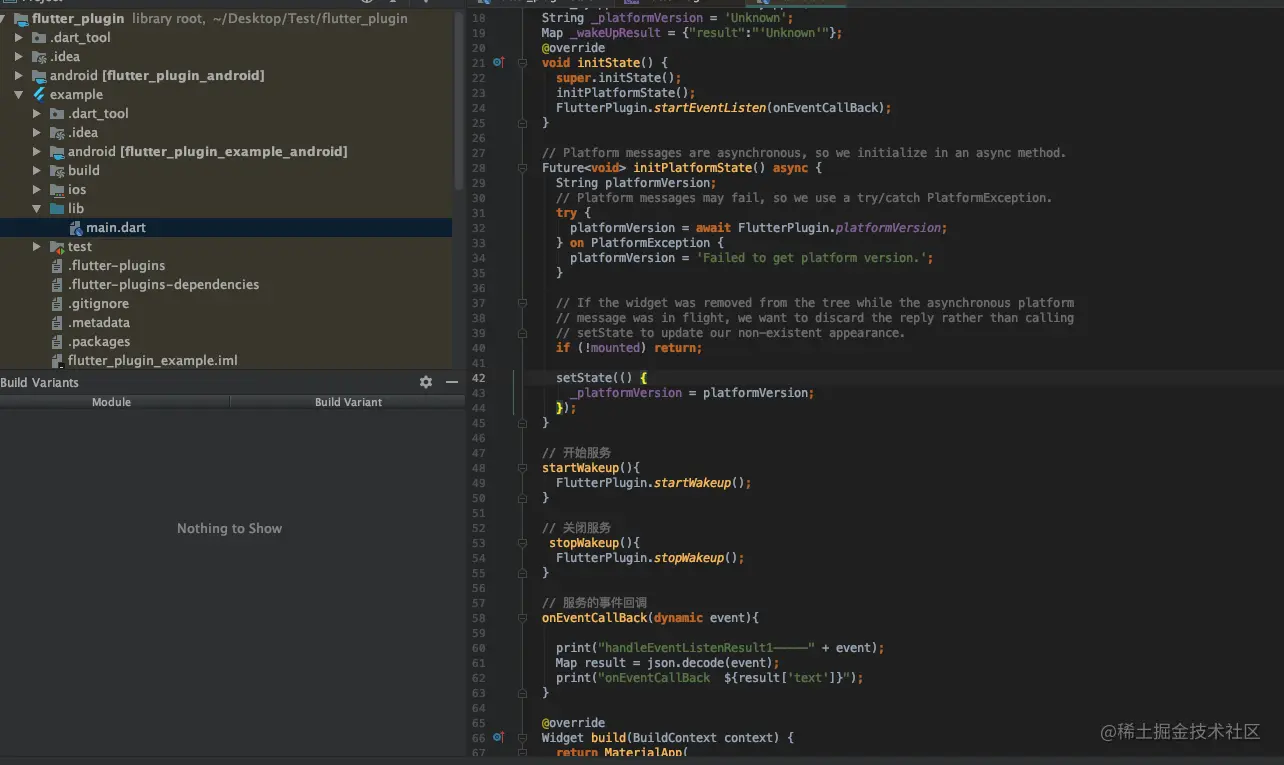This screenshot has width=1284, height=765.
Task: Click startWakeup method name on line 48
Action: (580, 468)
